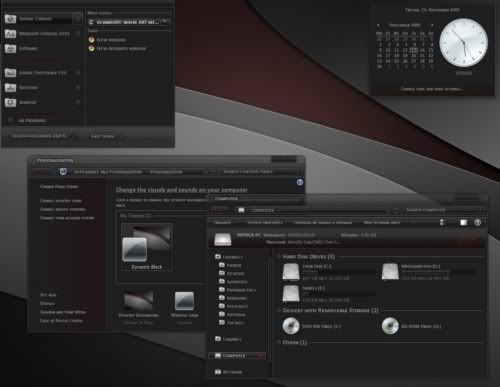Open Window Color settings
The height and width of the screenshot is (387, 500).
(x=184, y=306)
